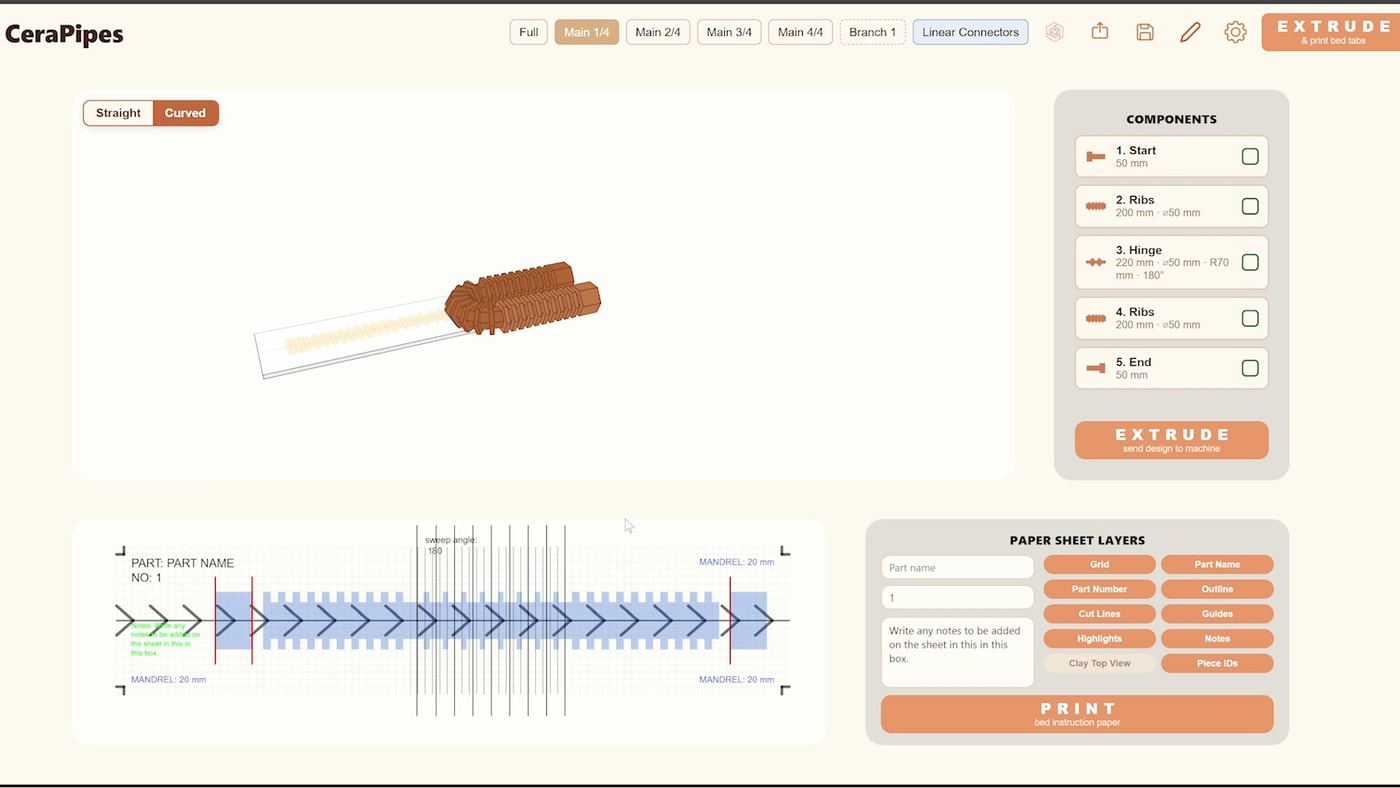This screenshot has height=788, width=1400.
Task: Toggle the Notes layer button
Action: pos(1217,638)
